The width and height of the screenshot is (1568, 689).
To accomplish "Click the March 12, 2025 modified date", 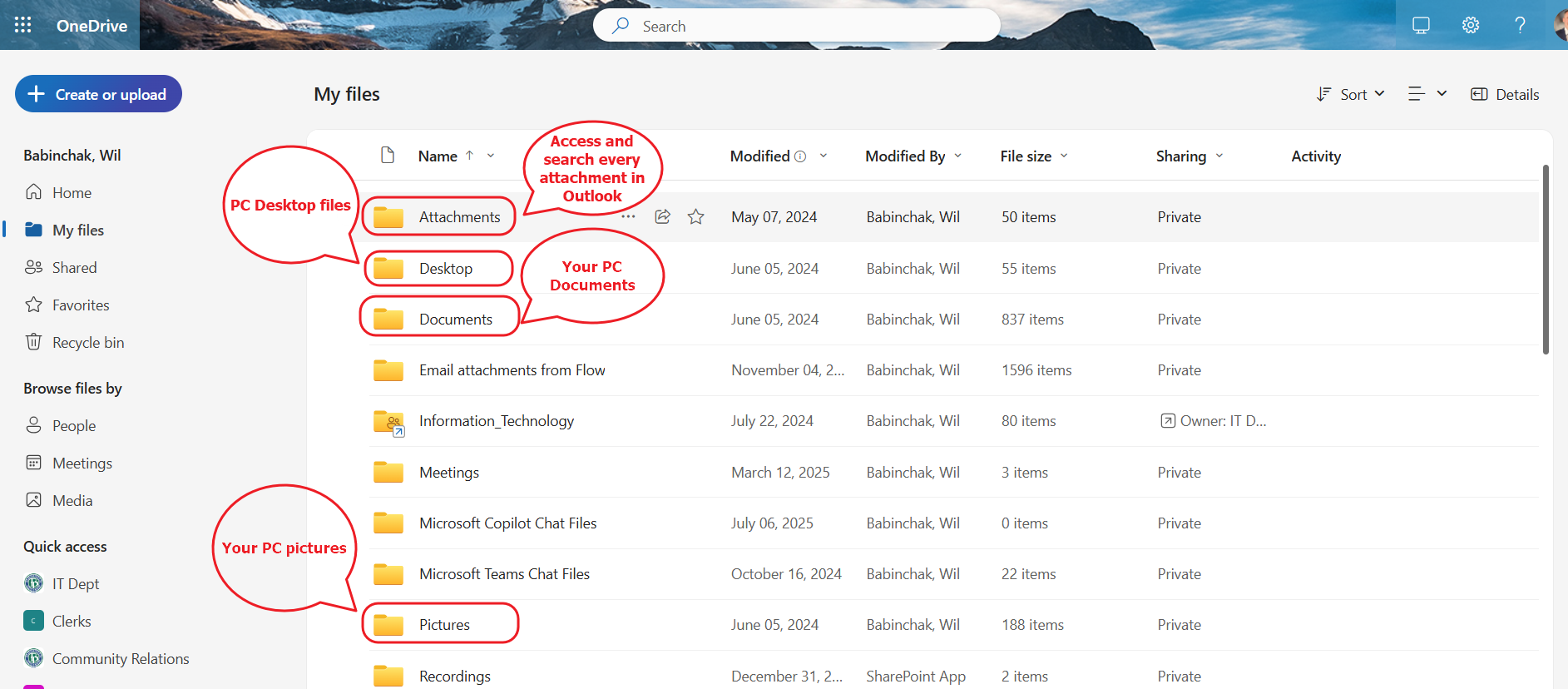I will click(x=780, y=472).
